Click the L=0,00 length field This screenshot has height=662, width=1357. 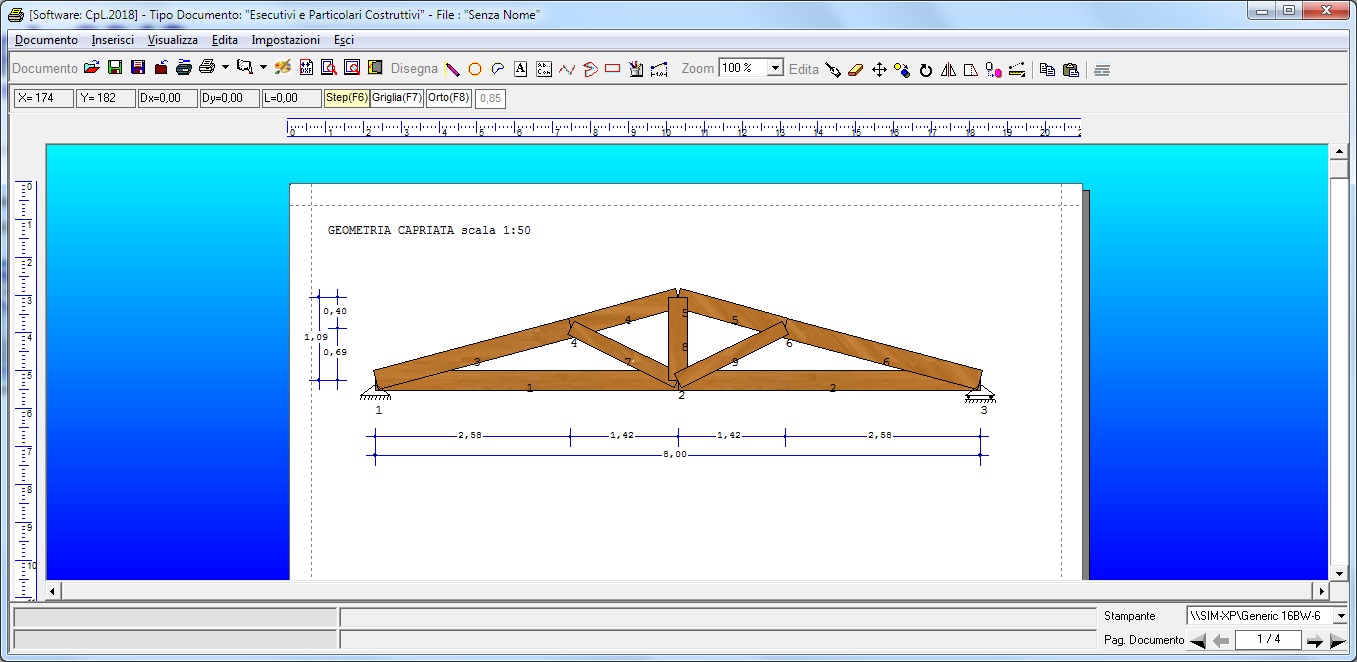pyautogui.click(x=291, y=98)
